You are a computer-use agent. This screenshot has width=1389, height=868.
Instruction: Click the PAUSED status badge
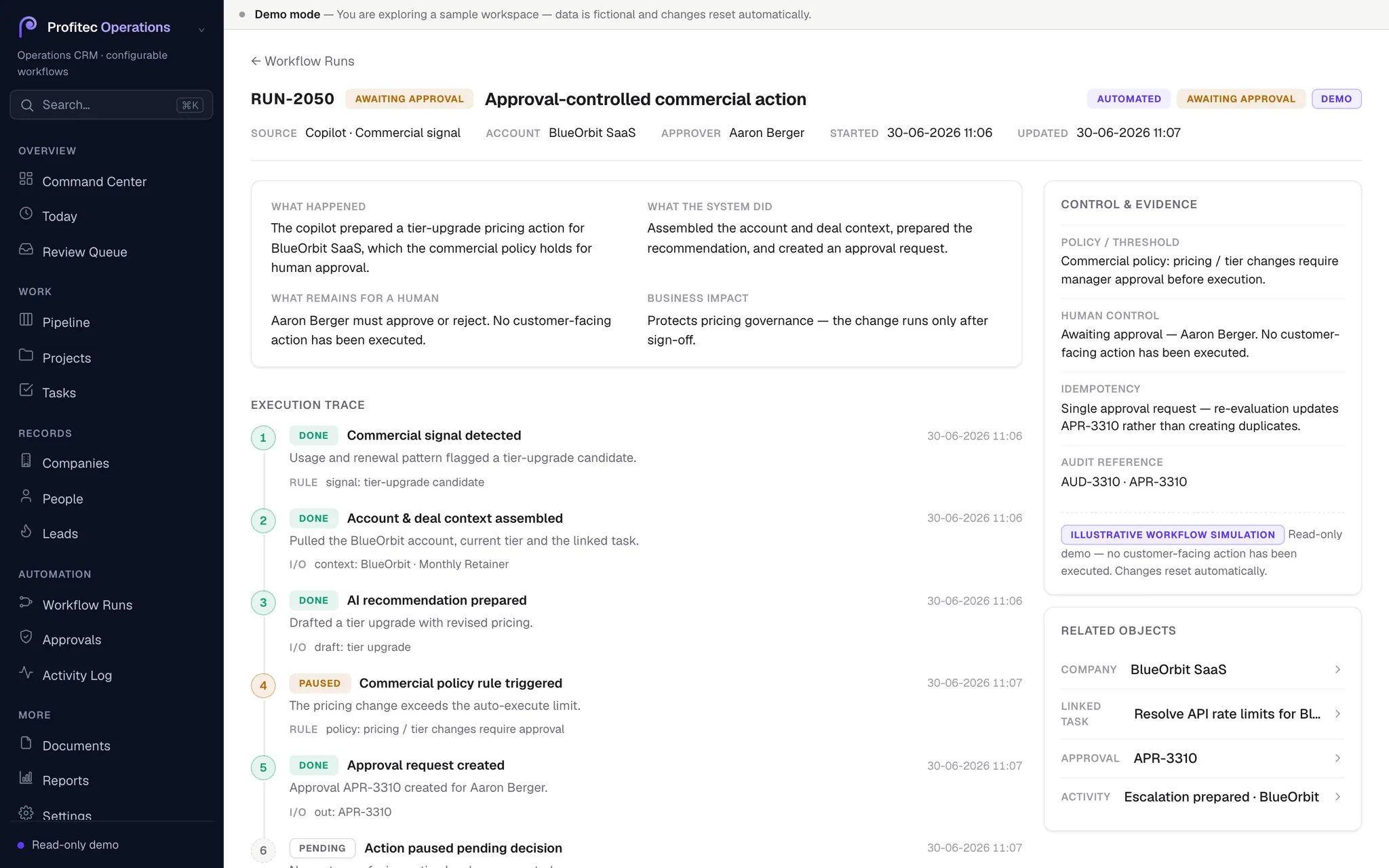[319, 683]
